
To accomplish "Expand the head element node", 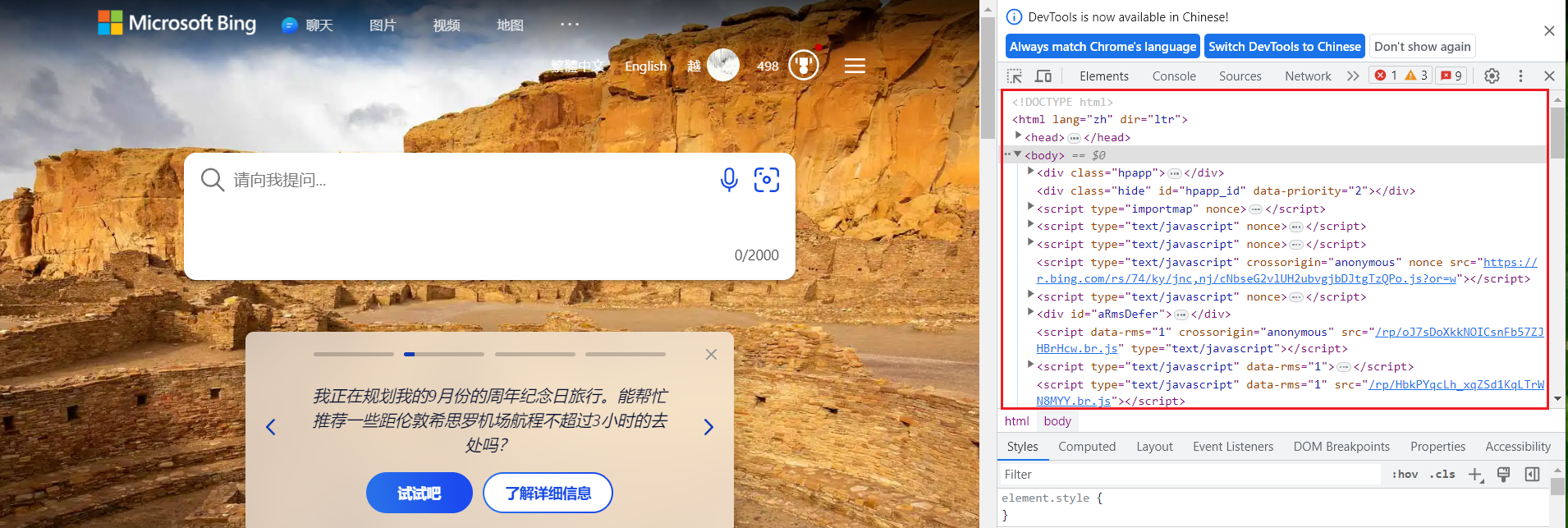I will 1018,136.
